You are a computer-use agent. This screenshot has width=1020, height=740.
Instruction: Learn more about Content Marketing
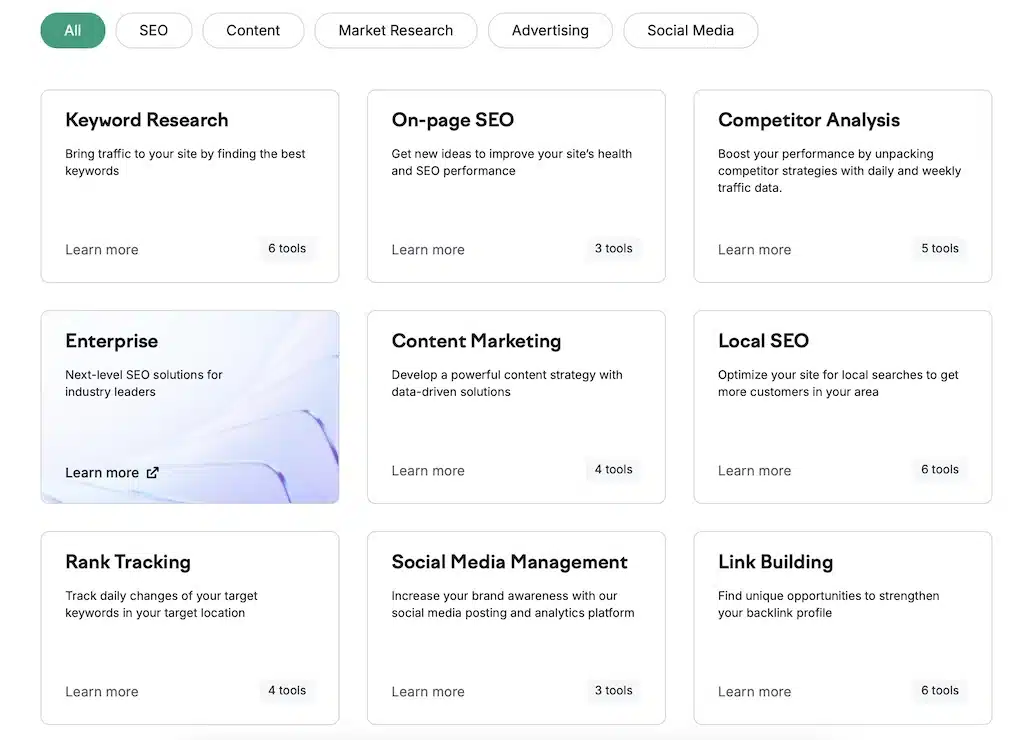[x=428, y=470]
